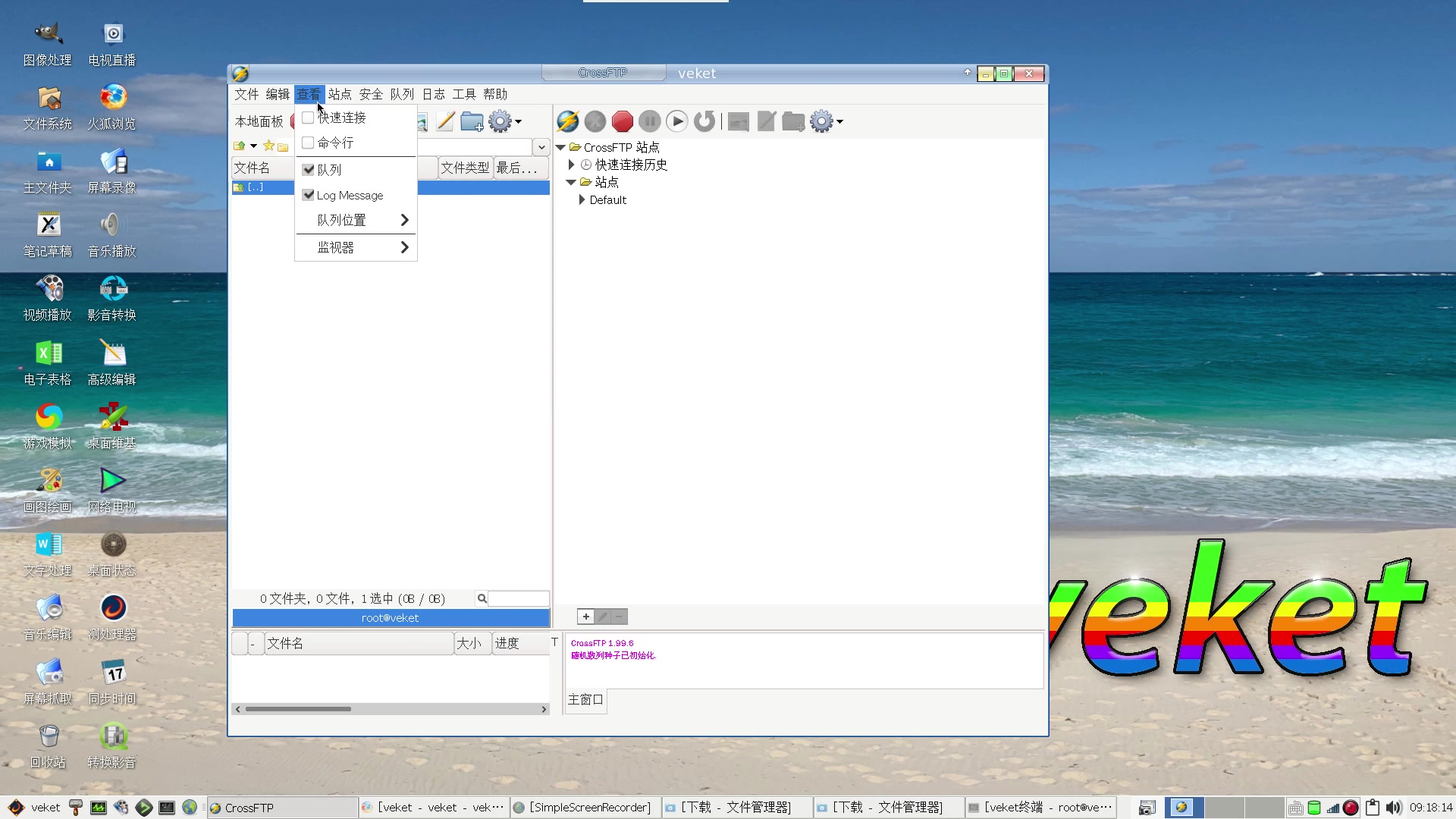Viewport: 1456px width, 819px height.
Task: Click the gray pause transfer icon
Action: click(x=650, y=121)
